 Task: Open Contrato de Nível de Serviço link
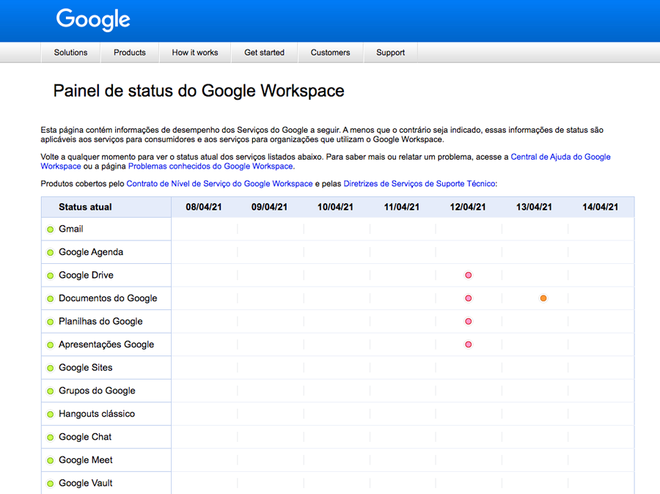pos(219,184)
